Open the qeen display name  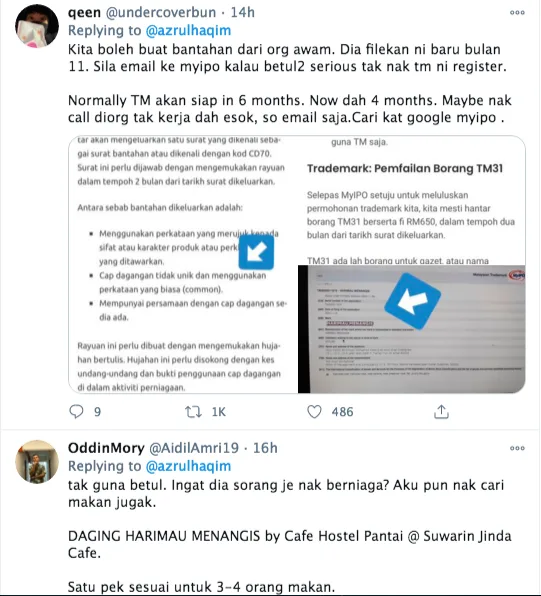[84, 13]
